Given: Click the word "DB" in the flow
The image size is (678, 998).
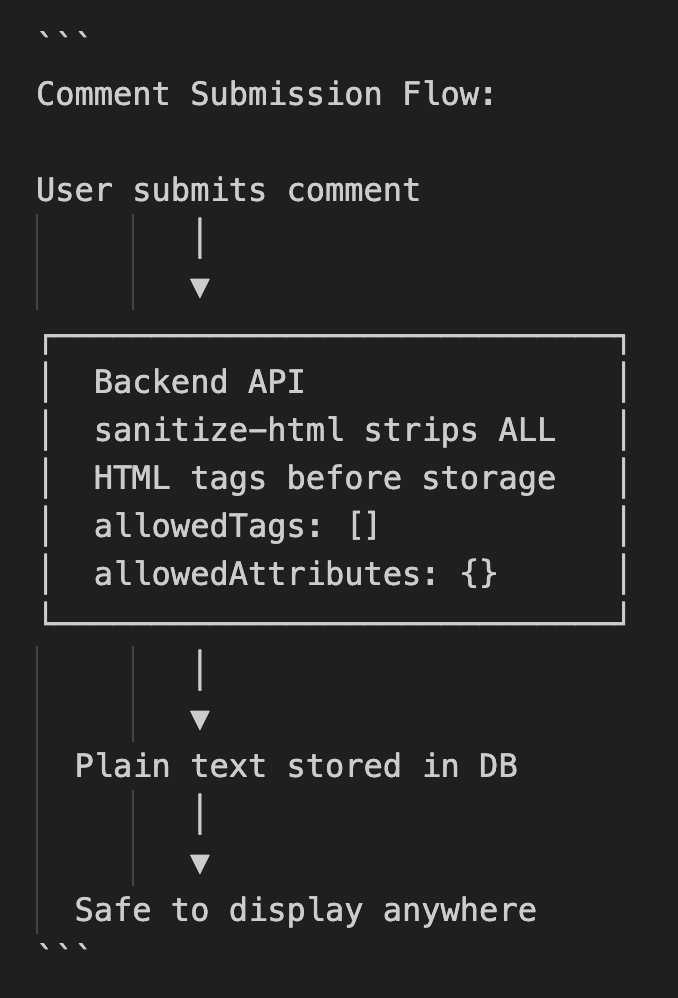Looking at the screenshot, I should point(497,766).
